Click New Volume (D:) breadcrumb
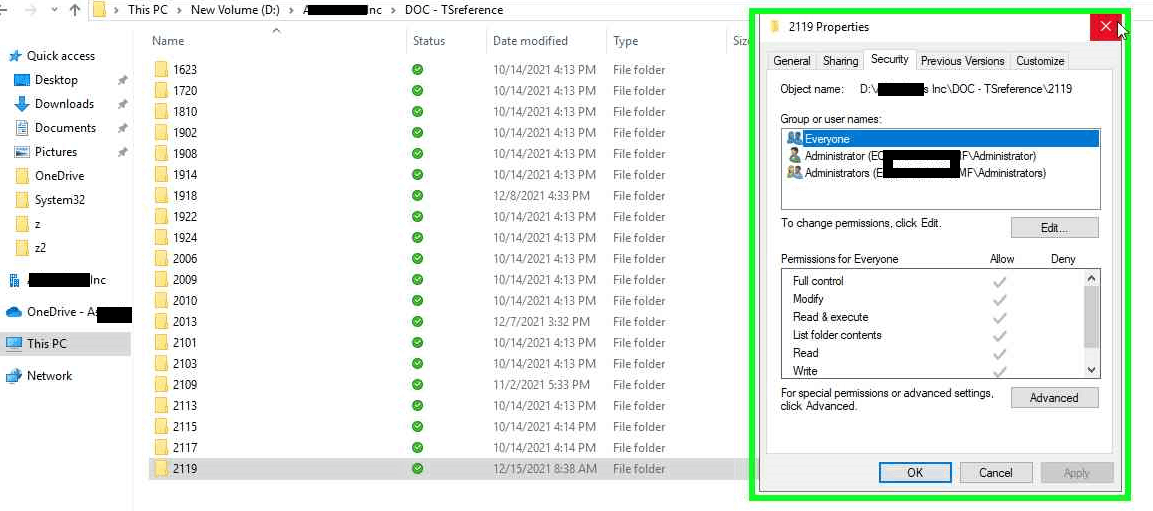 point(235,10)
